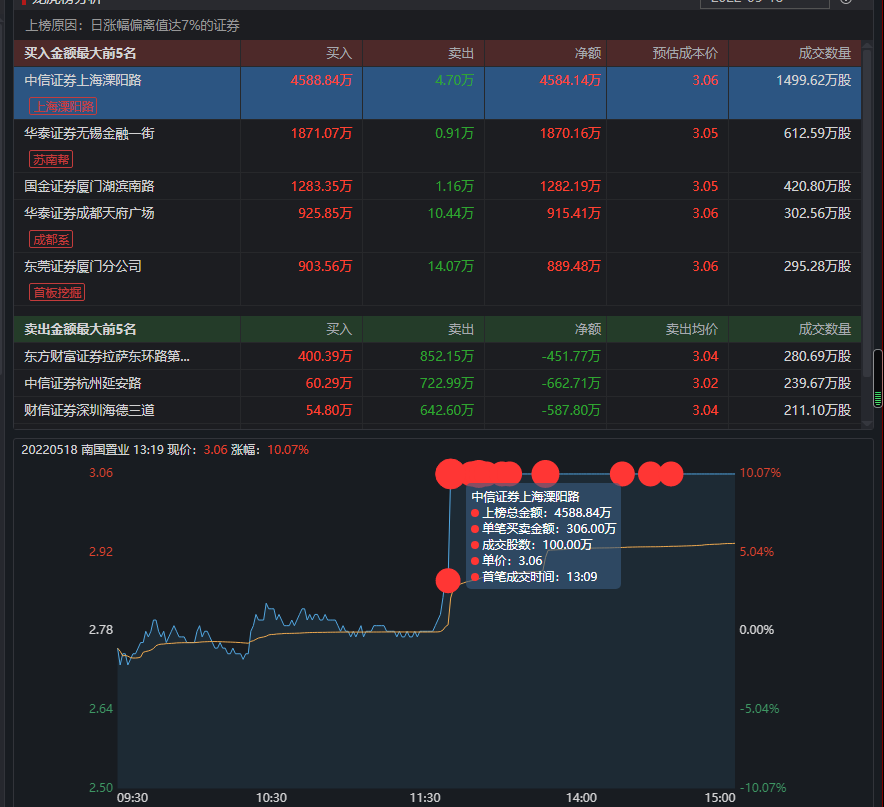Click the 3.06 current price beside 现价
The height and width of the screenshot is (807, 884).
coord(215,450)
